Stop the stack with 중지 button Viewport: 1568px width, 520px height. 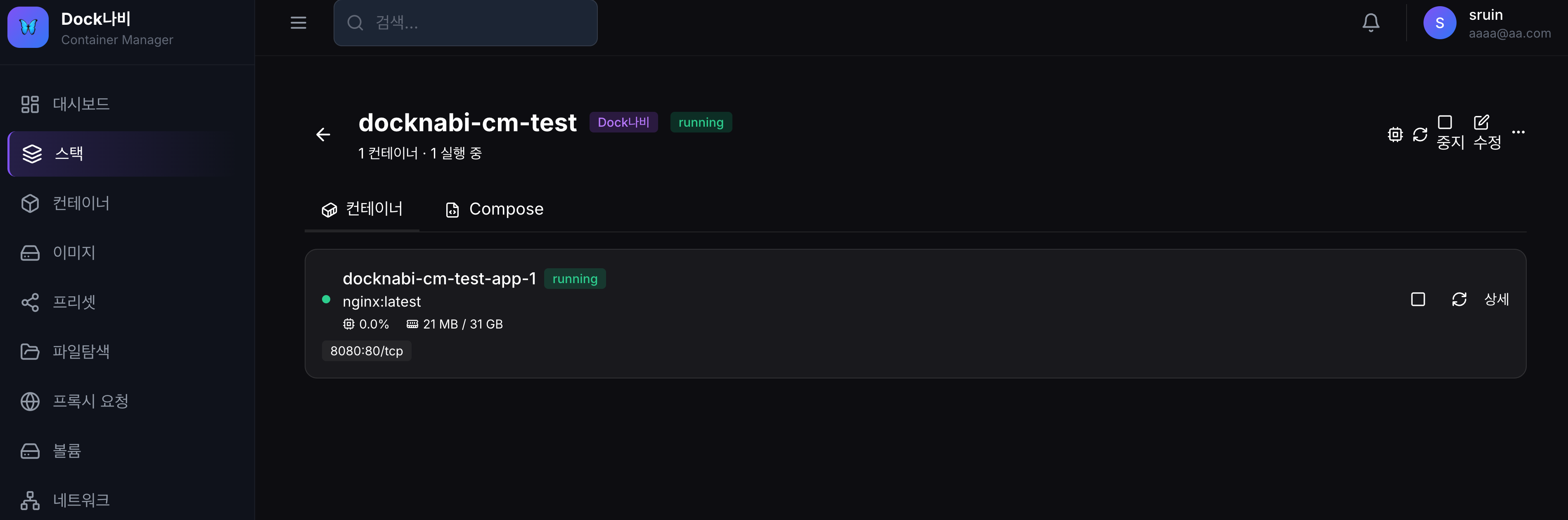click(1450, 132)
